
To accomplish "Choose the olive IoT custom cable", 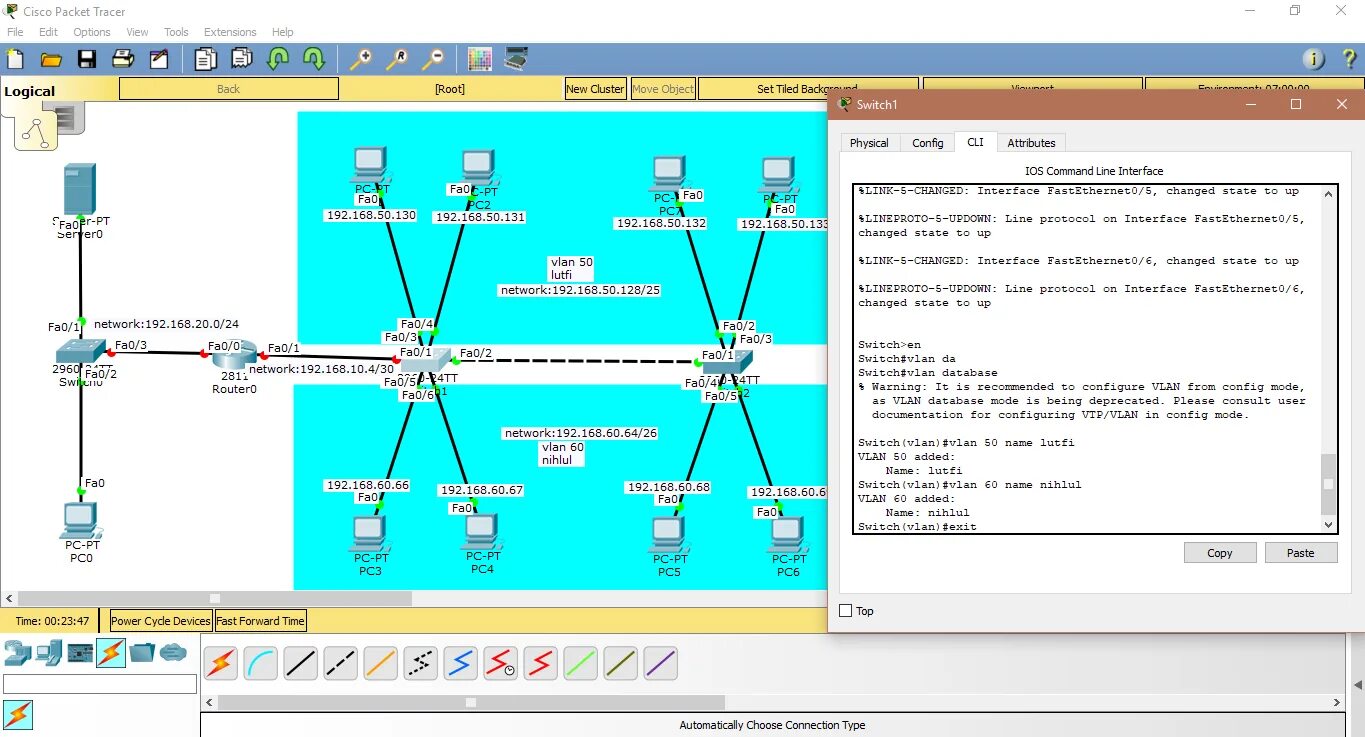I will pos(621,664).
